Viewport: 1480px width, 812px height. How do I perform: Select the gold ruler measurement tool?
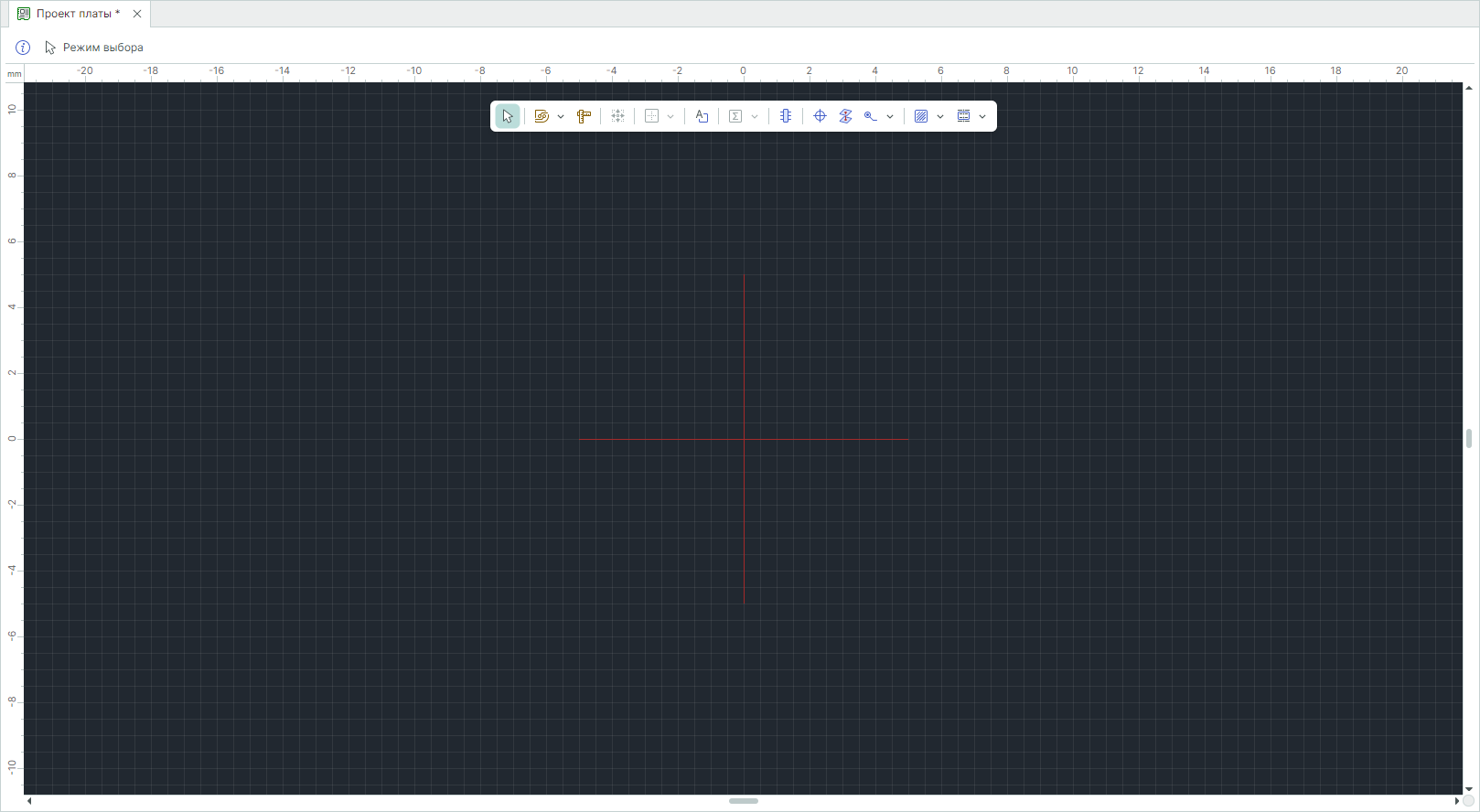click(x=584, y=116)
